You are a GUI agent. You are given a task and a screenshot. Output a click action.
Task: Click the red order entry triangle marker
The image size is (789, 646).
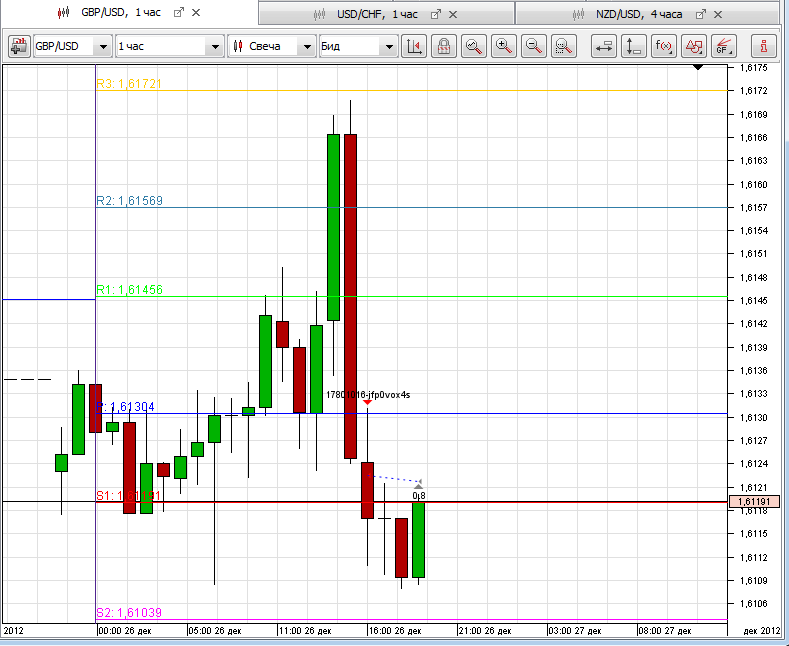367,402
